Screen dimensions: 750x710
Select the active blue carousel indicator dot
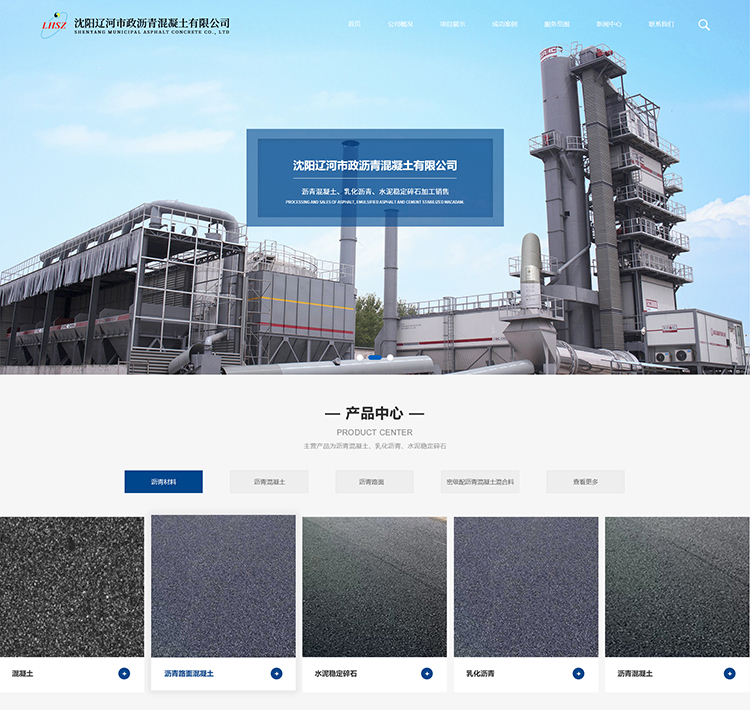[375, 356]
